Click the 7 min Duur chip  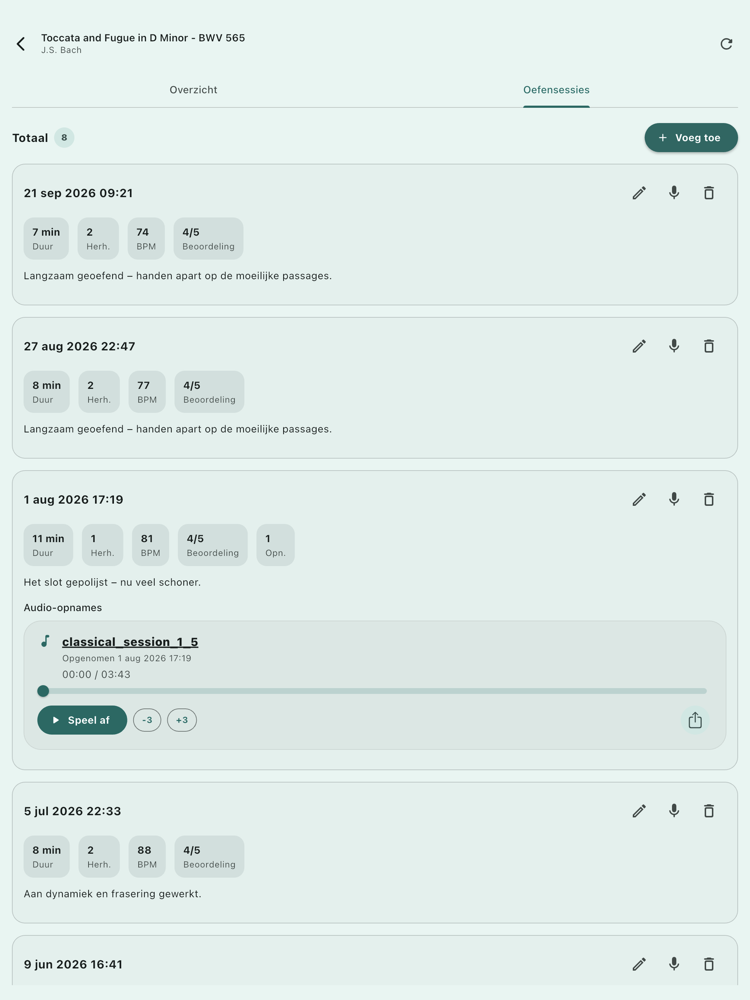tap(46, 239)
